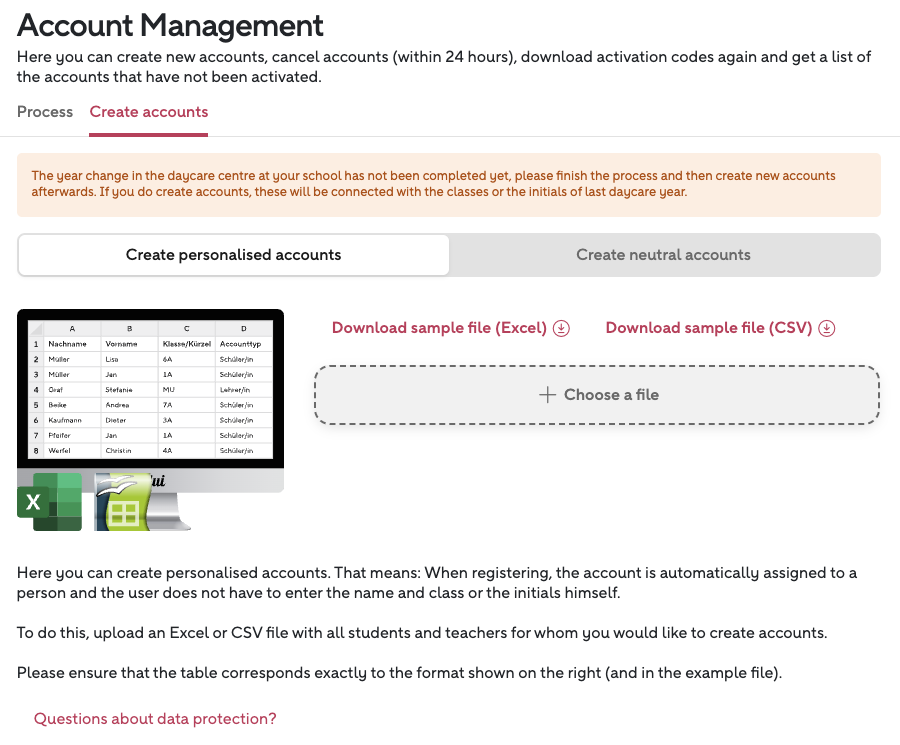Toggle to Create personalised accounts
The height and width of the screenshot is (745, 900).
click(x=233, y=255)
